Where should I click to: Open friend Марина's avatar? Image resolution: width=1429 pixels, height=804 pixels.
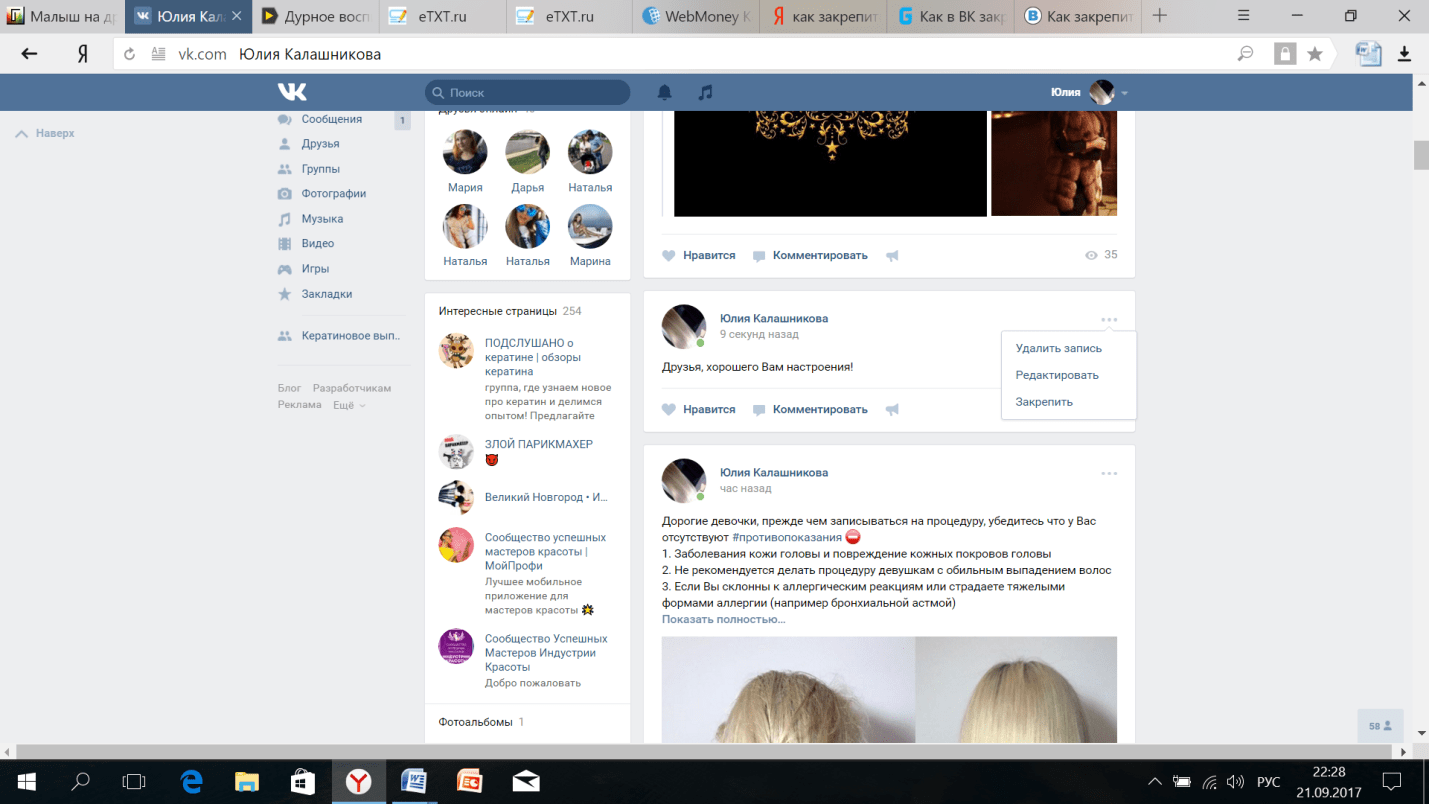(x=590, y=227)
